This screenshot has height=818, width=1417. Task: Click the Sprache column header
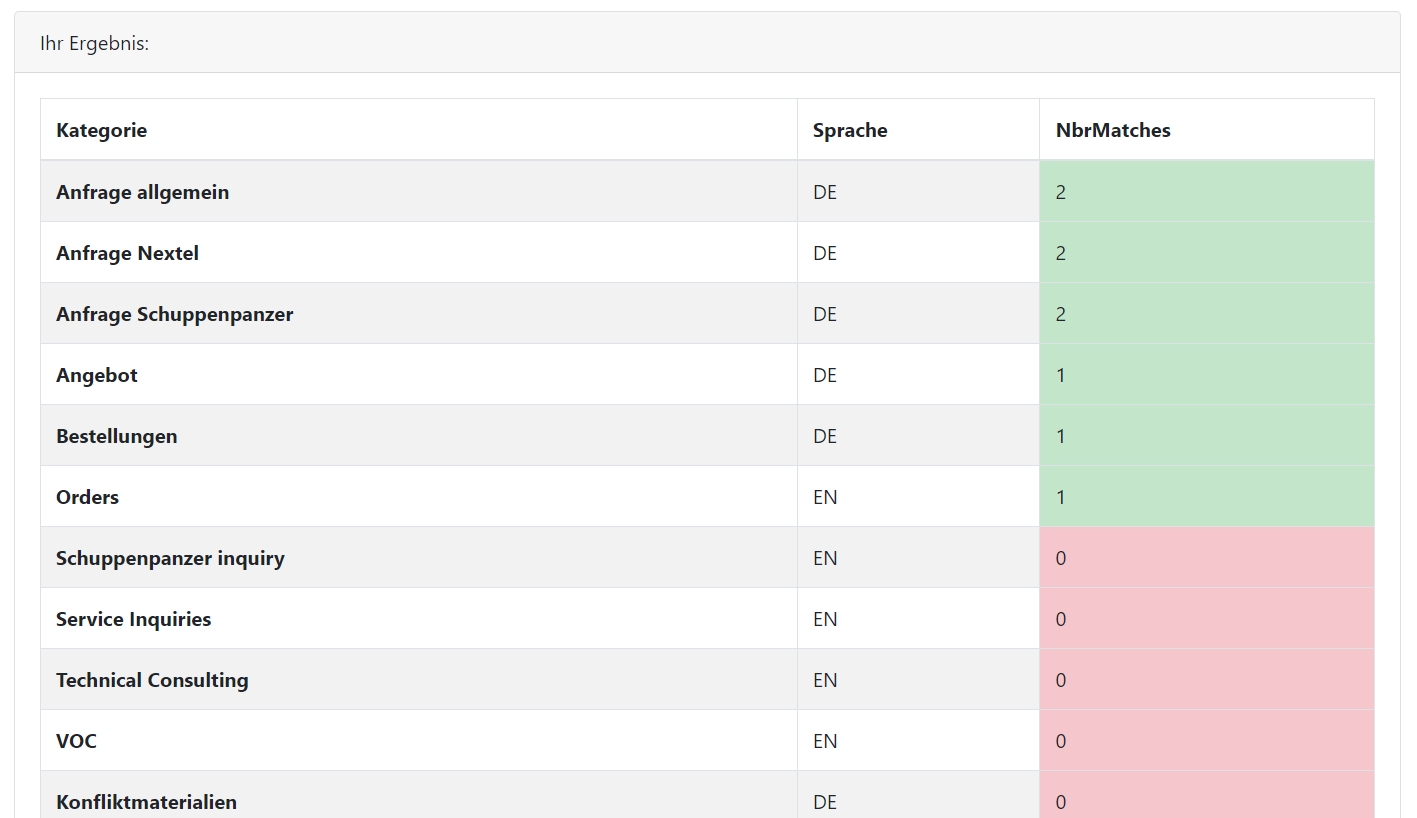849,130
